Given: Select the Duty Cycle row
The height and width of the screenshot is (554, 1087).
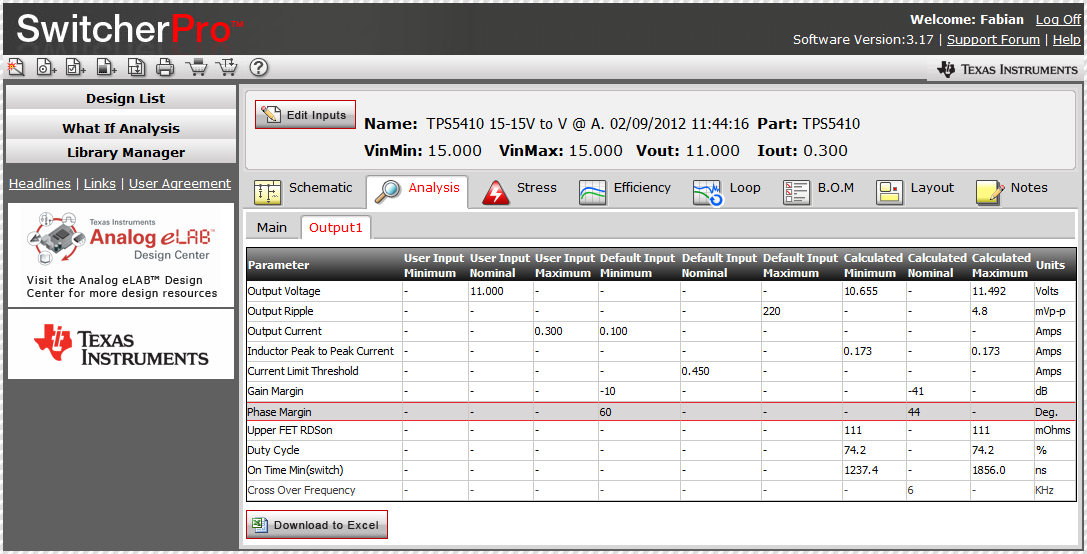Looking at the screenshot, I should point(661,450).
